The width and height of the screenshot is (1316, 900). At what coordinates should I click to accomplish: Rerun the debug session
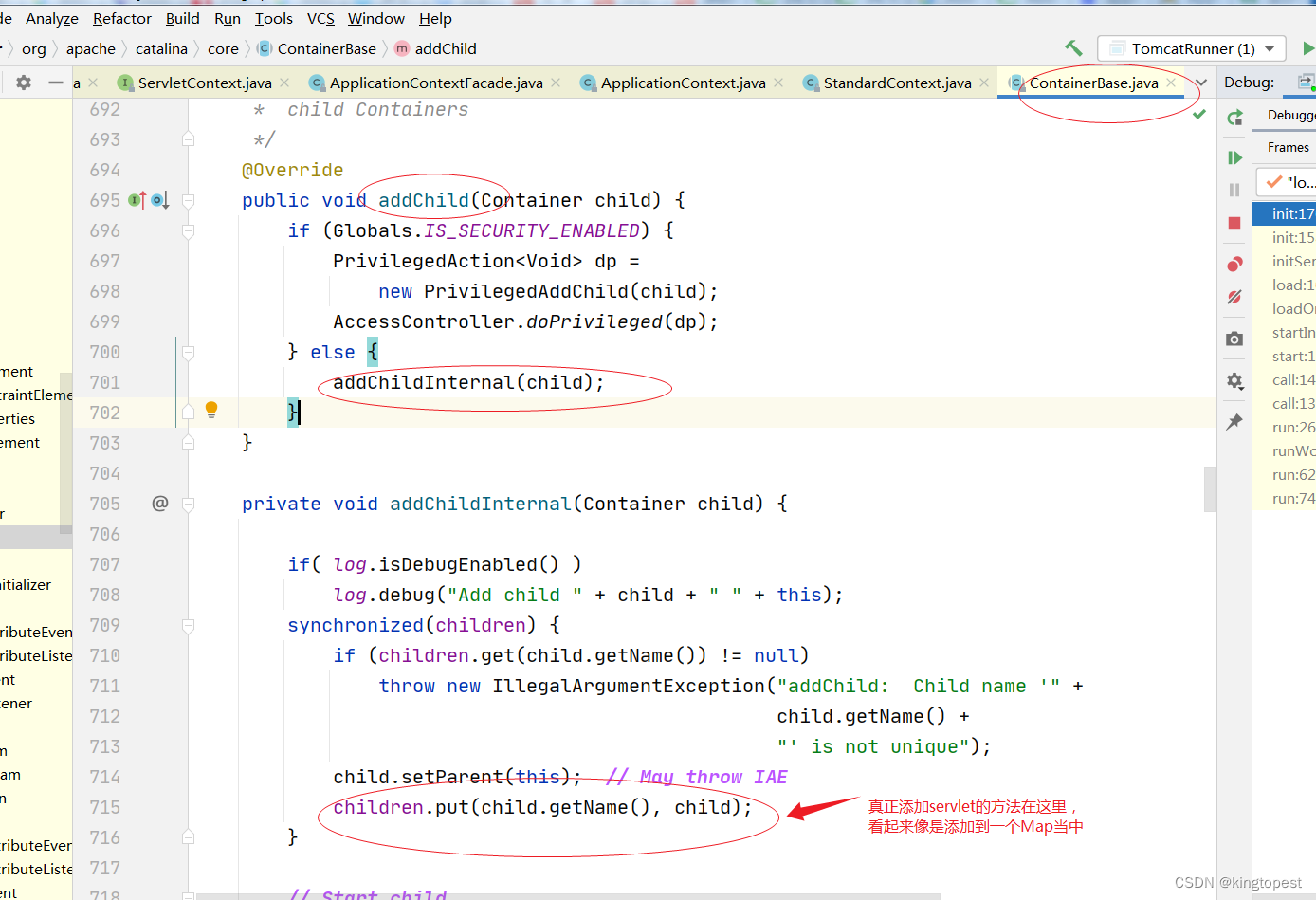[1234, 118]
